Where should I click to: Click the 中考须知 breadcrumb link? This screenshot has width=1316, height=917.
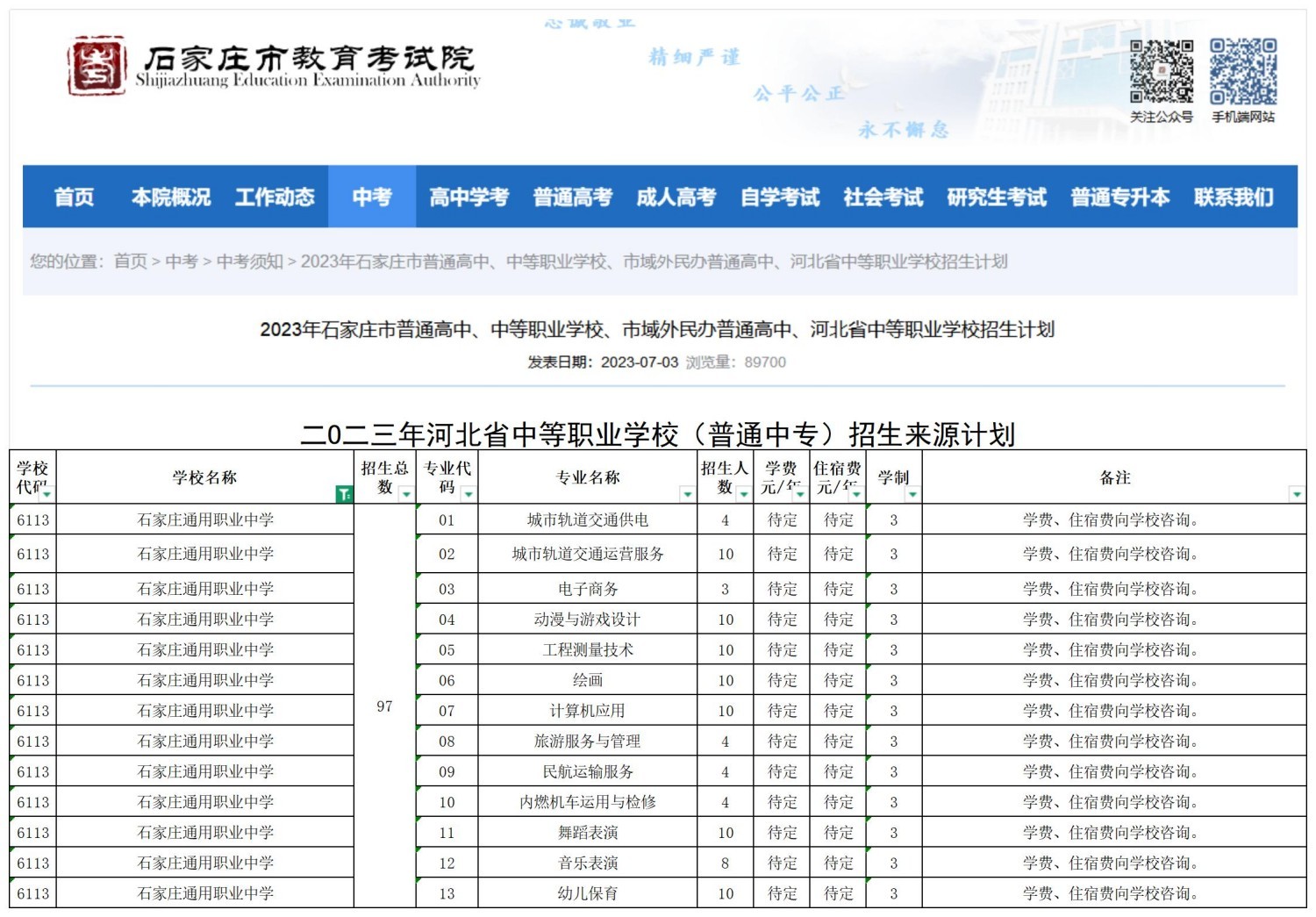pos(249,261)
